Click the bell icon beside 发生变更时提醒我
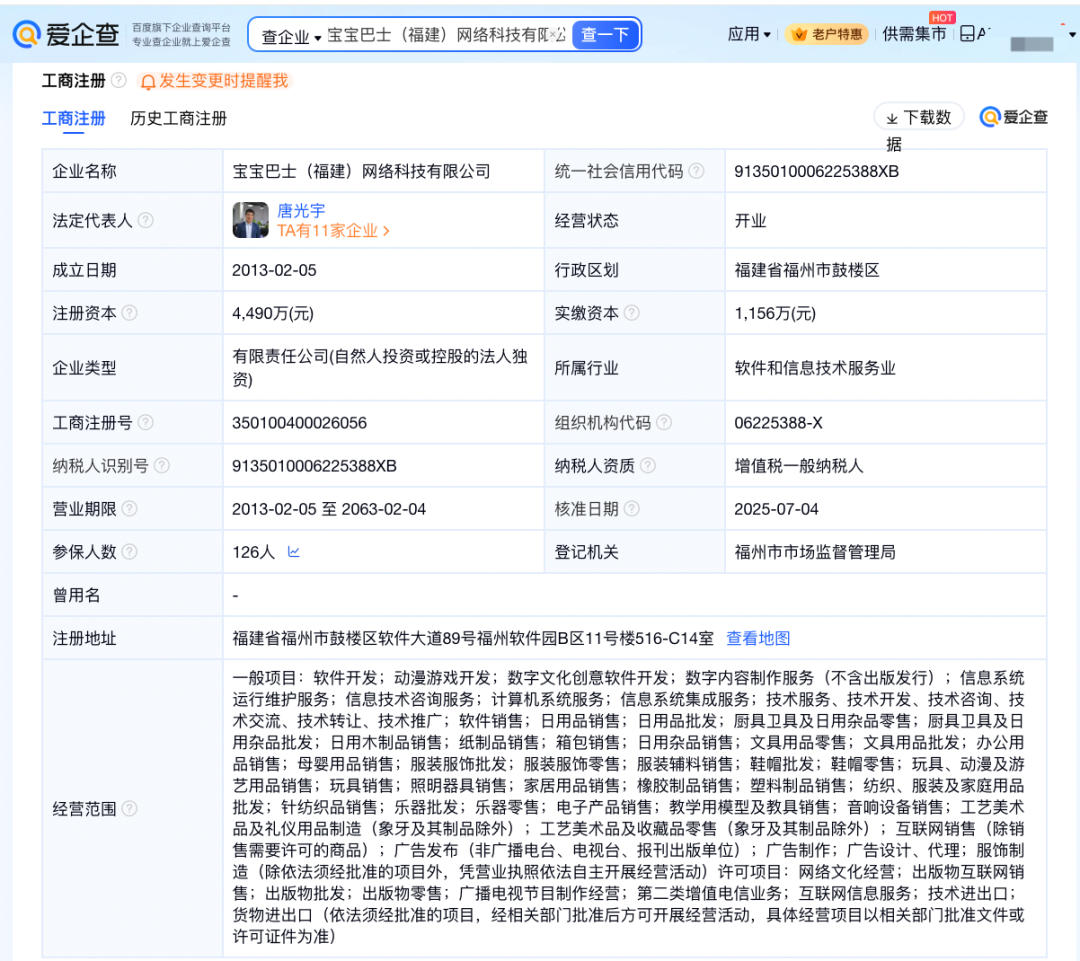The height and width of the screenshot is (961, 1080). [x=148, y=81]
